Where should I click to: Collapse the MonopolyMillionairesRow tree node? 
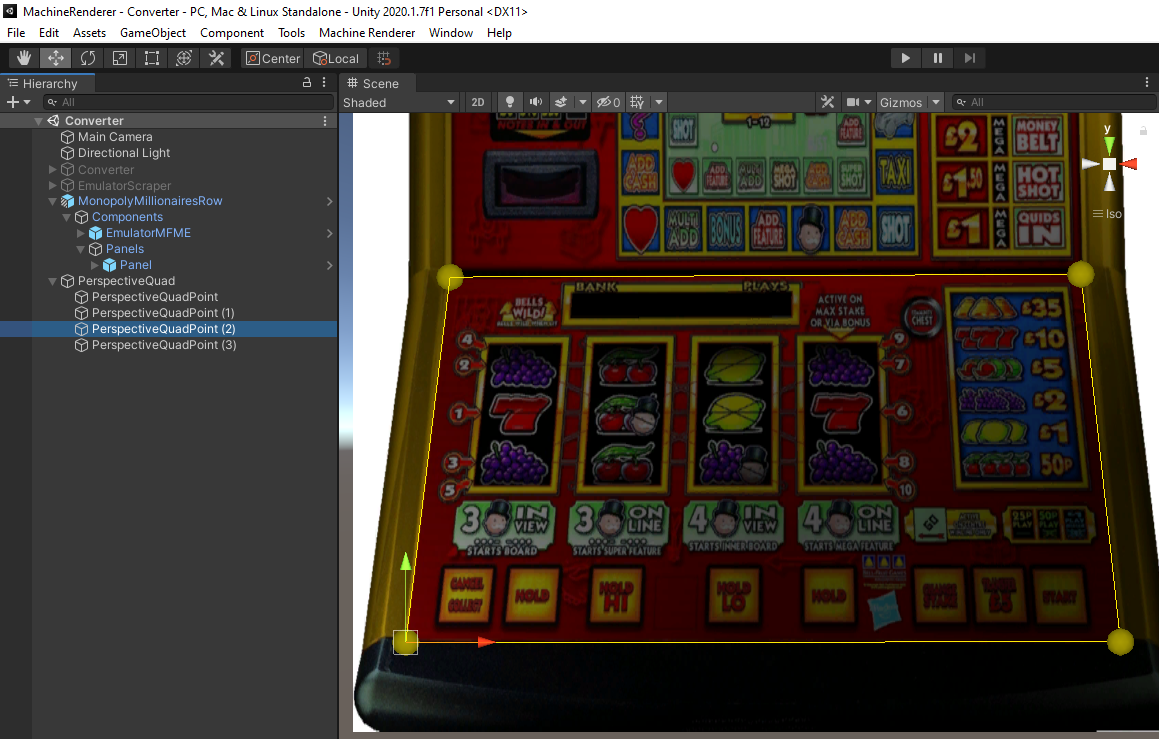point(53,201)
